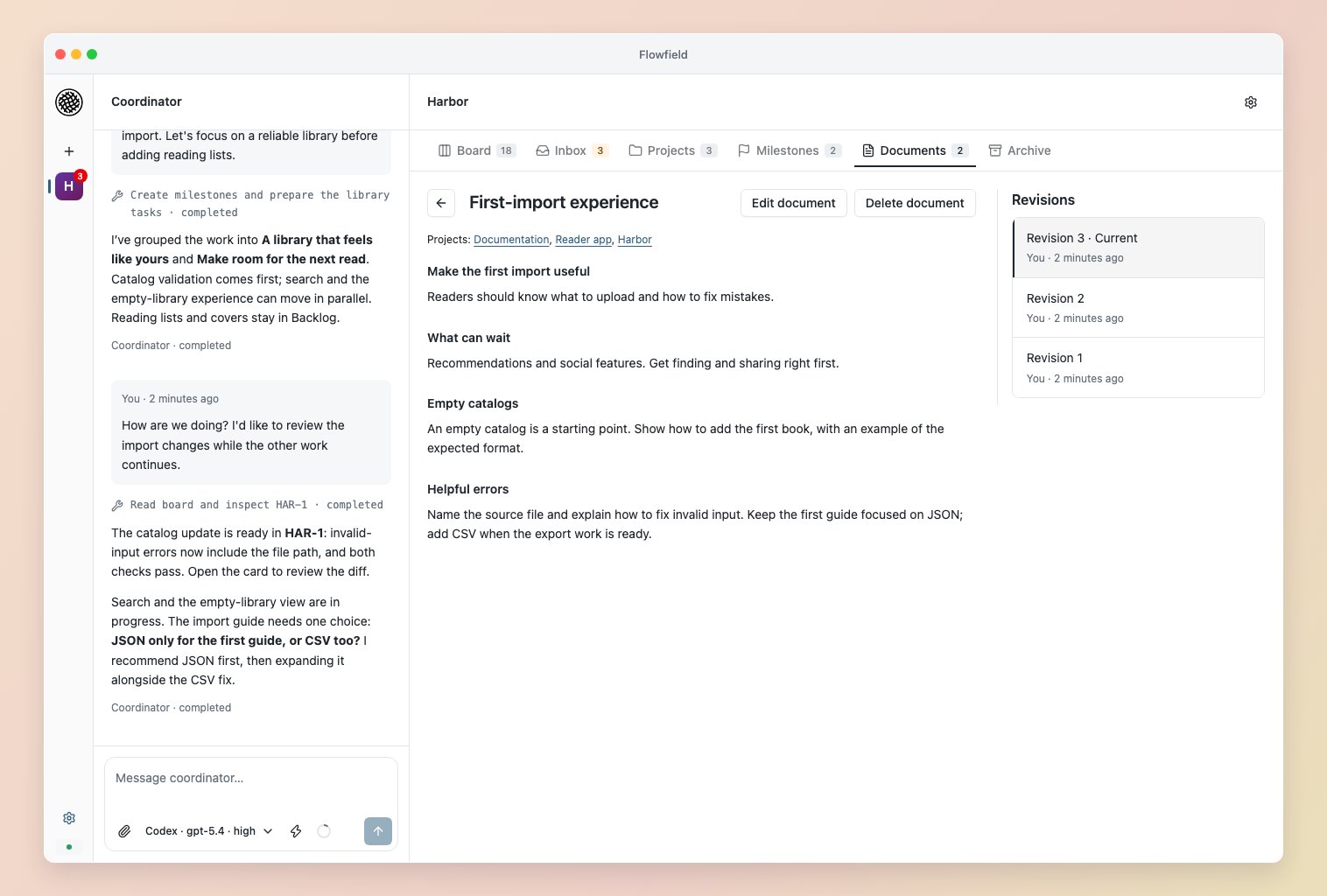Click the Revisions panel heading
The width and height of the screenshot is (1327, 896).
pyautogui.click(x=1043, y=200)
